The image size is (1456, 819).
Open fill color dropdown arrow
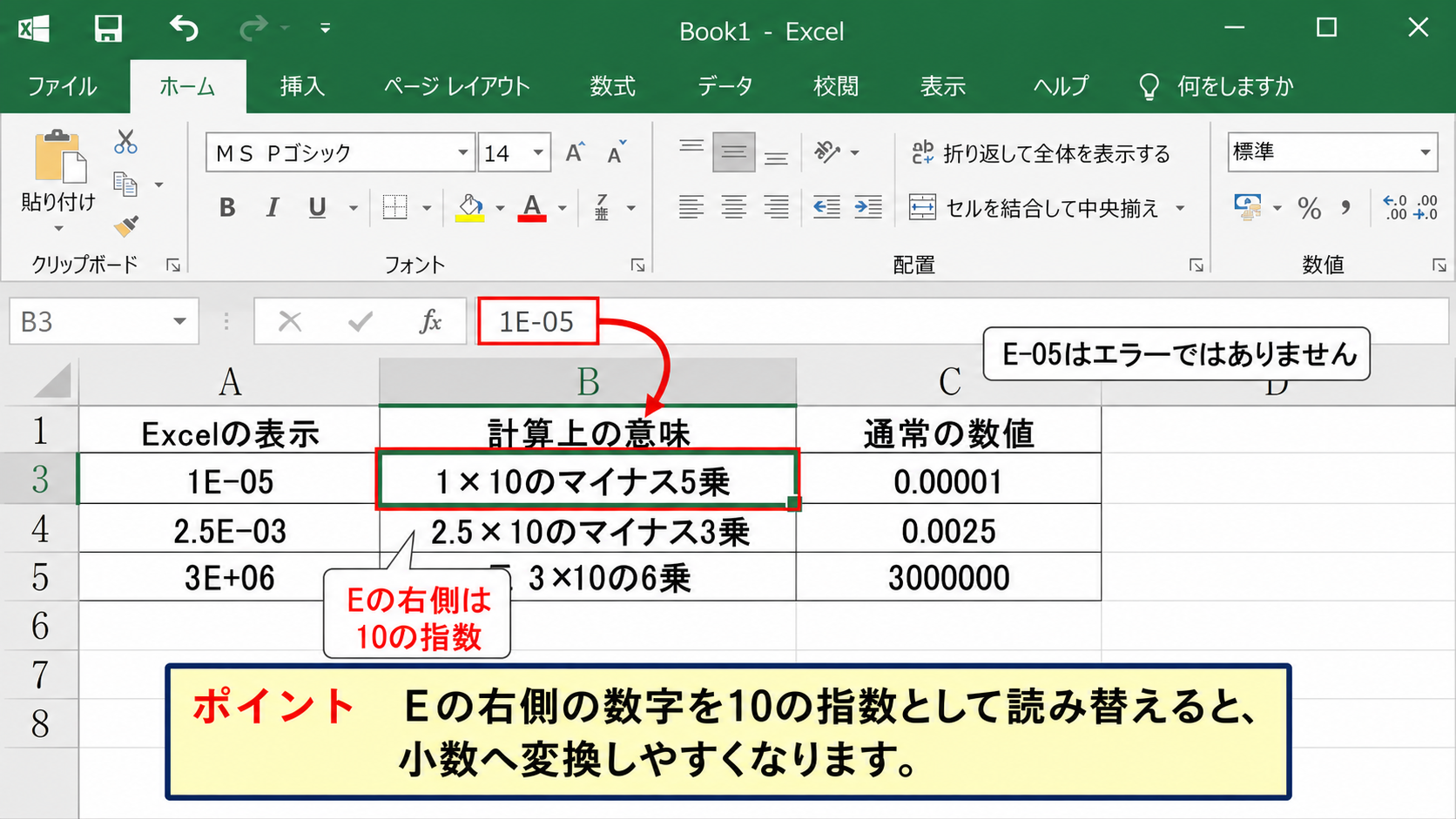point(500,208)
